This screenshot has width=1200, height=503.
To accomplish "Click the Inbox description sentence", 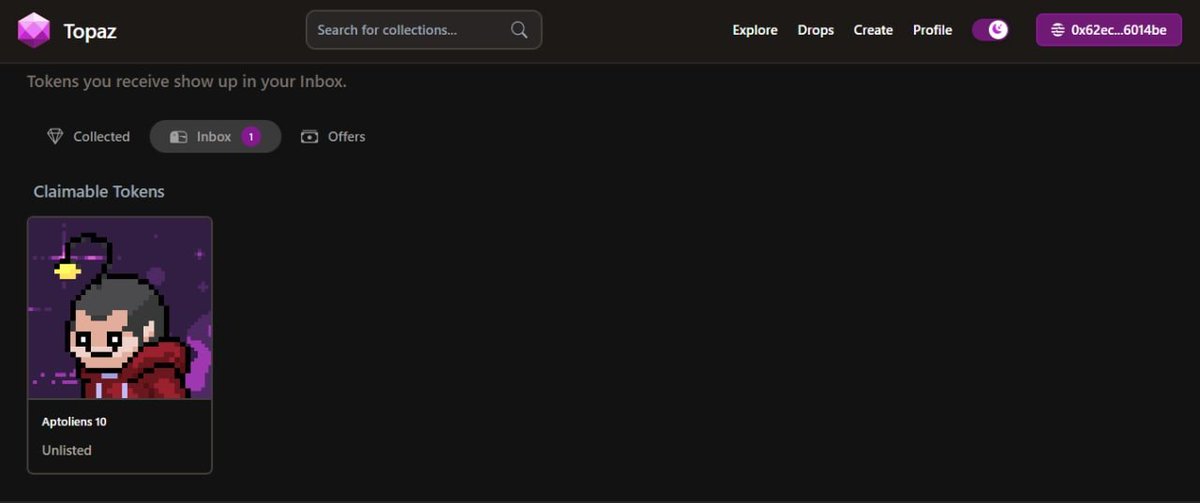I will tap(187, 82).
